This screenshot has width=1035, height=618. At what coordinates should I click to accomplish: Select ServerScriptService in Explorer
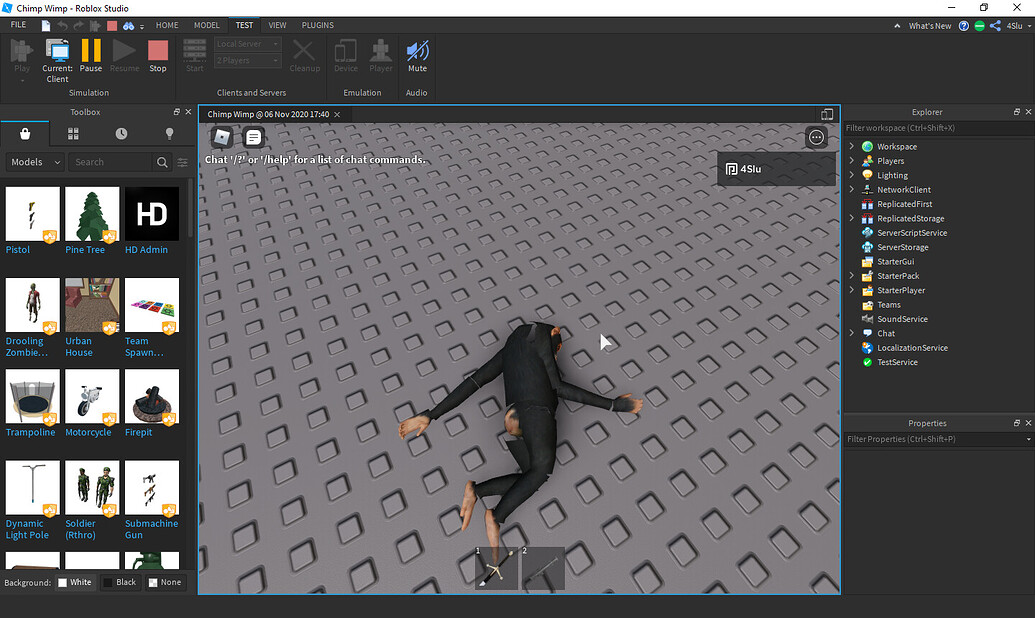[912, 233]
